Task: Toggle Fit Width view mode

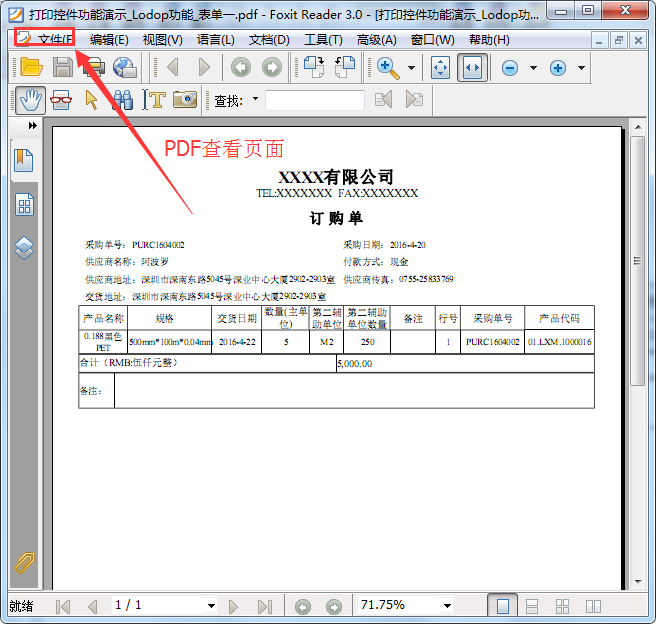Action: [x=472, y=67]
